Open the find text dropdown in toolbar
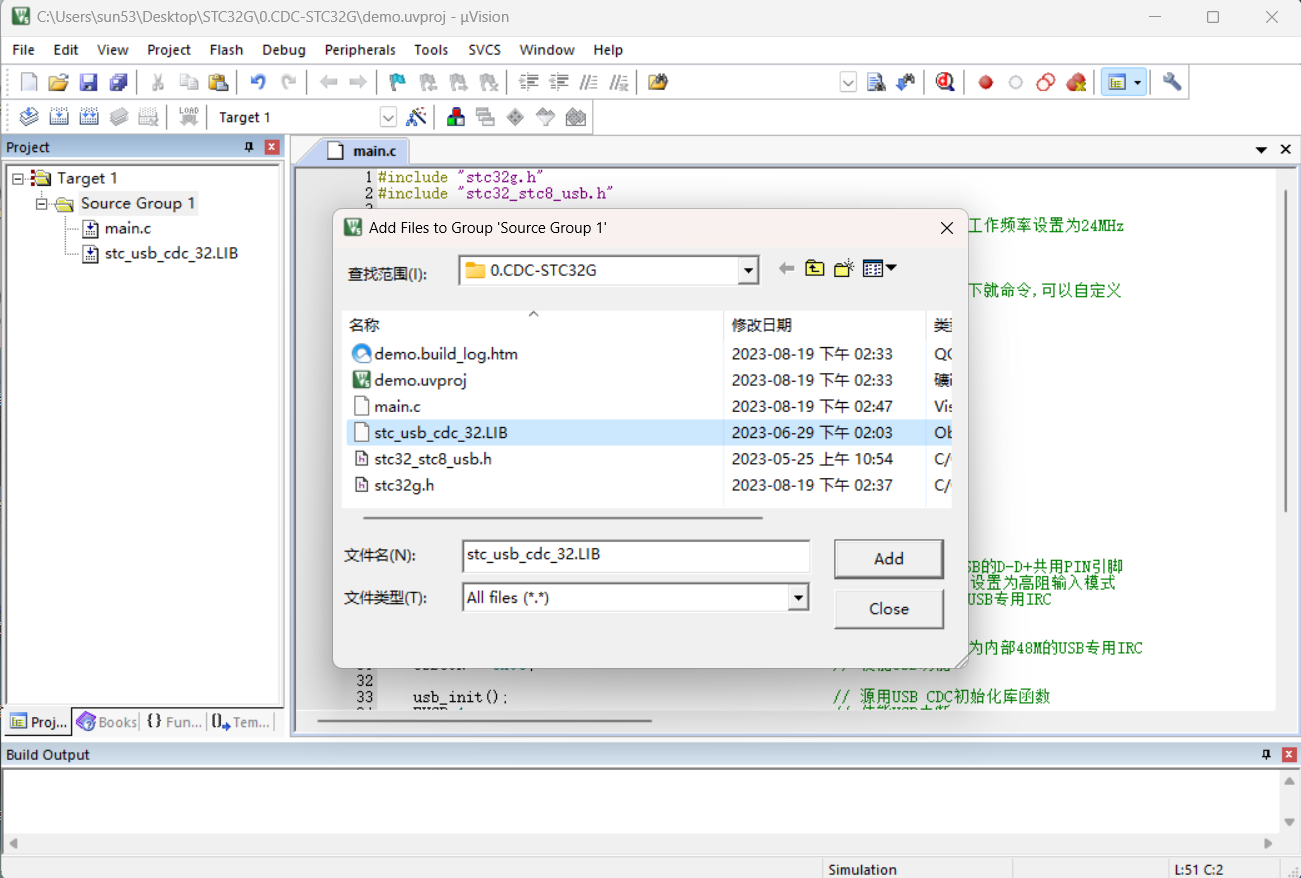This screenshot has width=1301, height=878. [848, 82]
